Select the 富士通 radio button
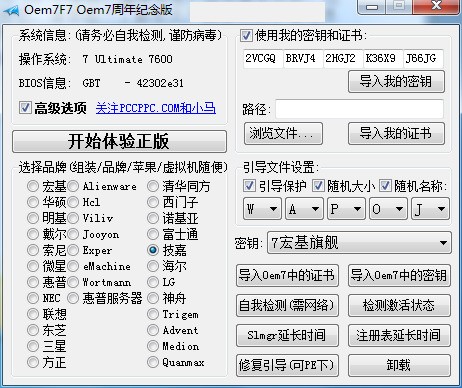The height and width of the screenshot is (388, 462). [153, 234]
